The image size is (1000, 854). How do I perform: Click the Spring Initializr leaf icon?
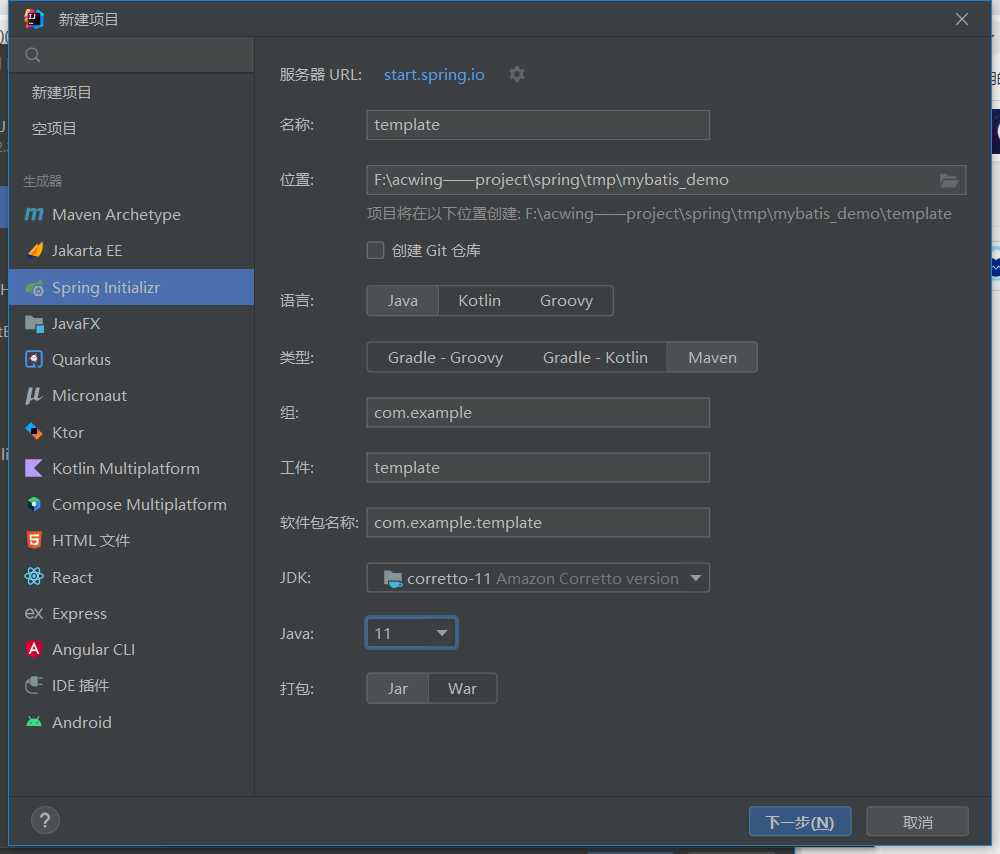pos(34,288)
